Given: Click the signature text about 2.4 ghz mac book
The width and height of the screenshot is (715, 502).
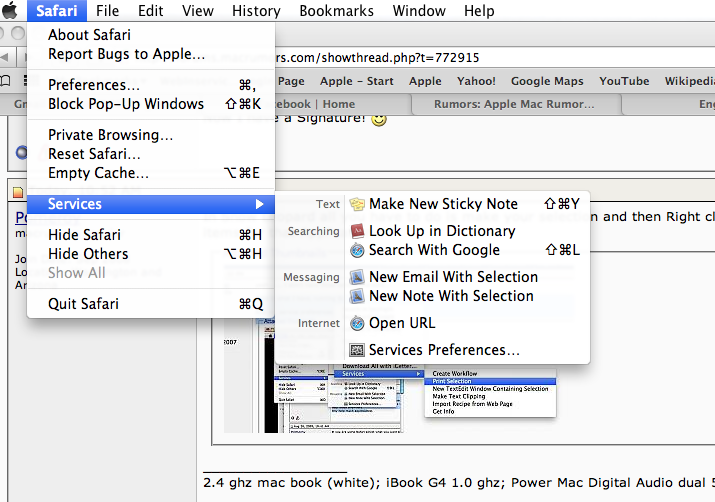Looking at the screenshot, I should point(459,483).
